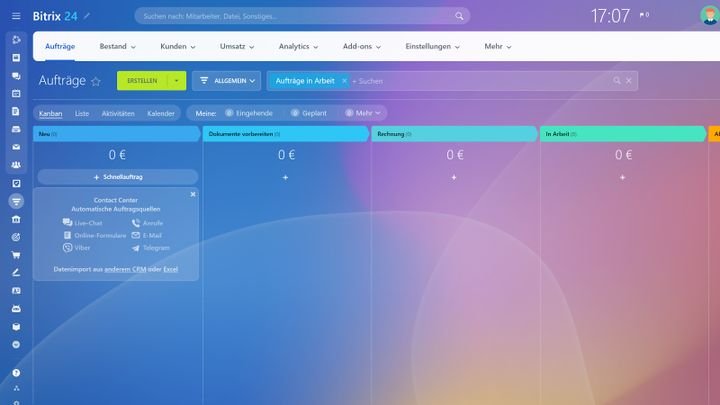This screenshot has height=405, width=720.
Task: Expand the Add-ons menu
Action: [x=362, y=46]
